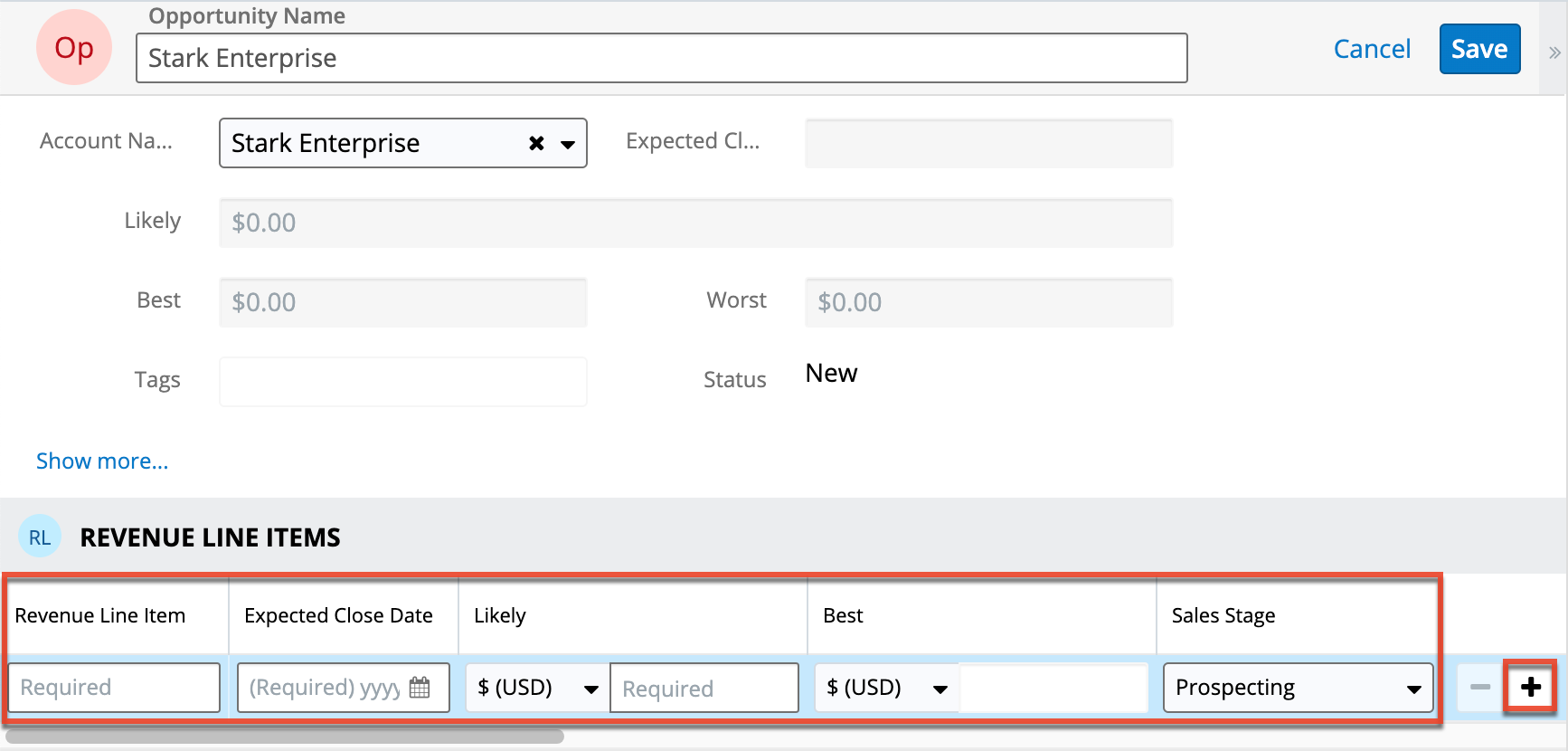Focus the Revenue Line Item name field

point(114,688)
